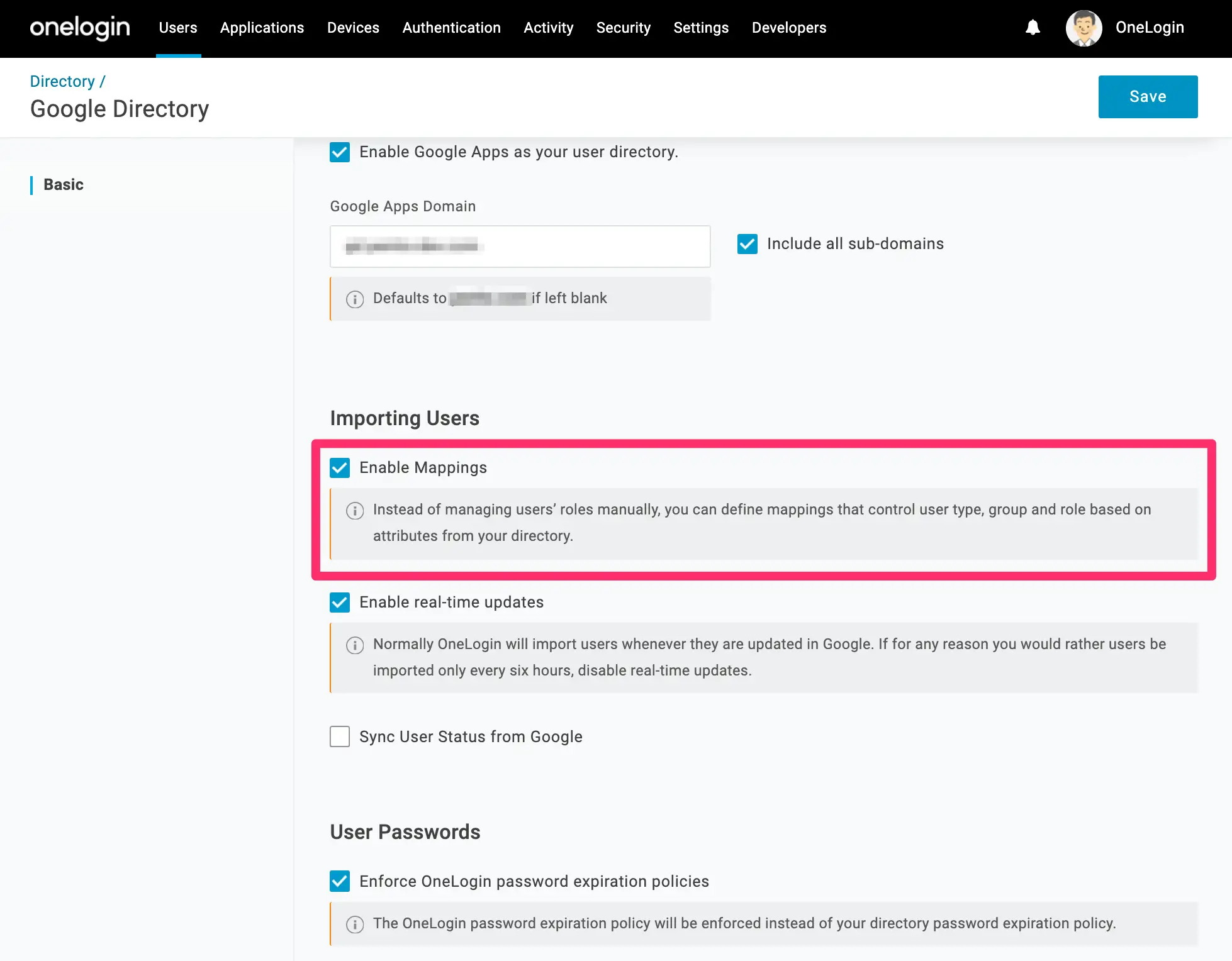Open the Users menu
This screenshot has width=1232, height=961.
point(178,28)
